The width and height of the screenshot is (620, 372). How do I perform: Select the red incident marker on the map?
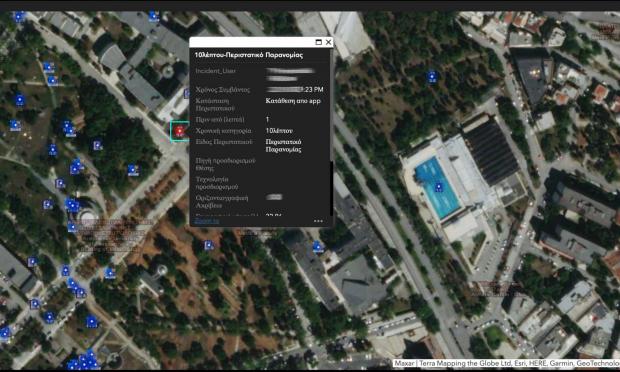[180, 131]
